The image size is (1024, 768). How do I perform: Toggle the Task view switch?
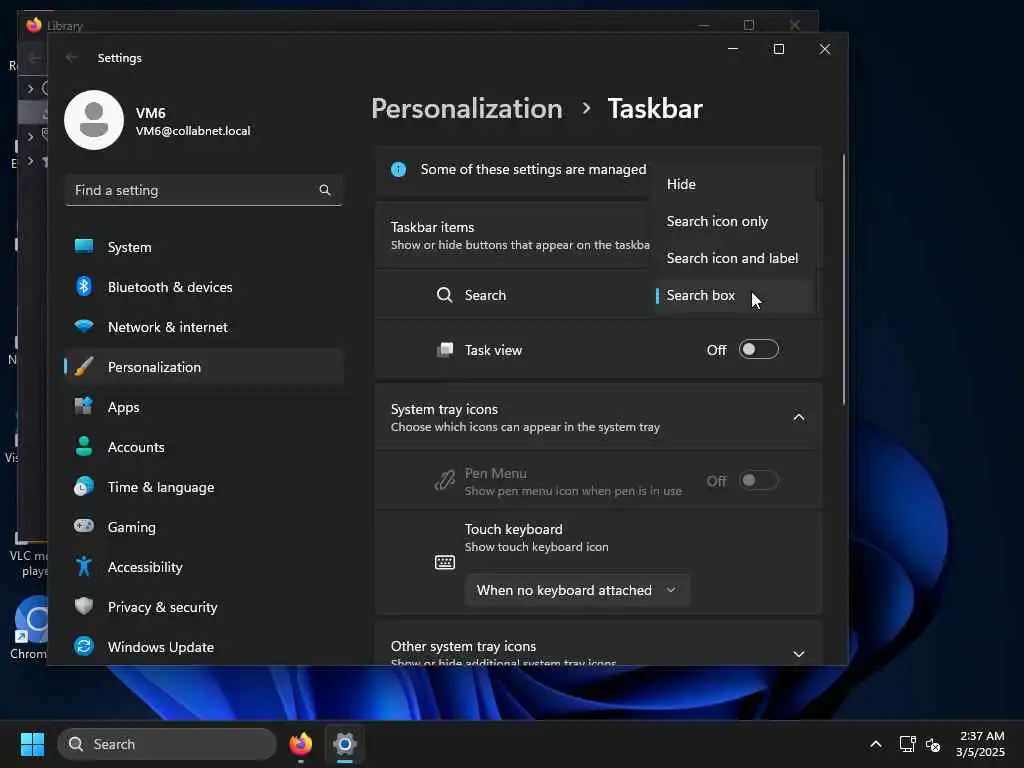758,349
